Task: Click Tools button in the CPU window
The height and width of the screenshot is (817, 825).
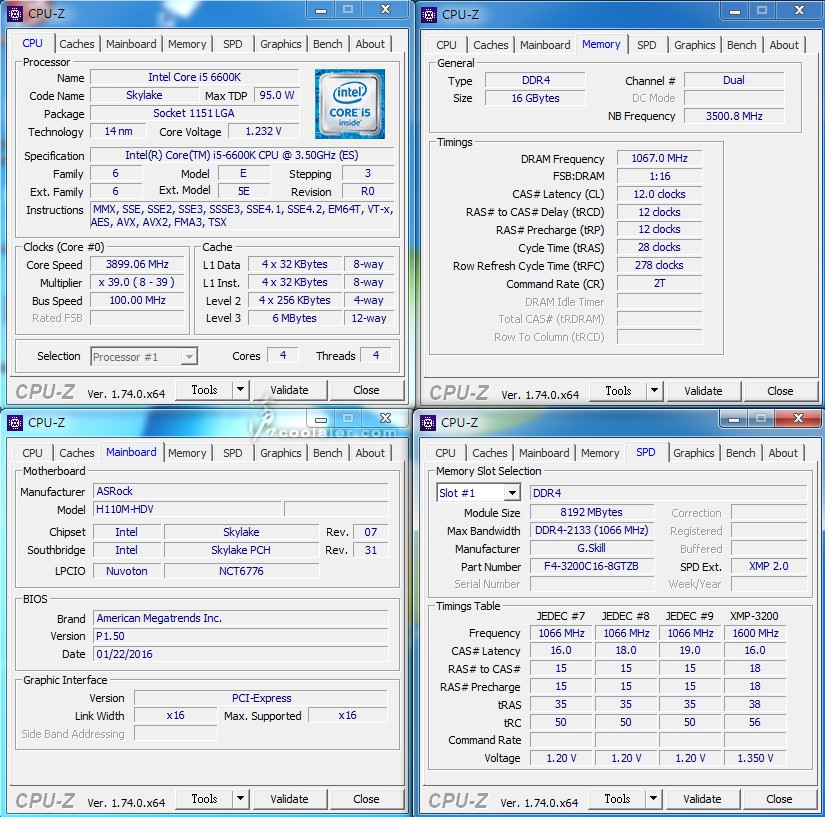Action: tap(204, 390)
